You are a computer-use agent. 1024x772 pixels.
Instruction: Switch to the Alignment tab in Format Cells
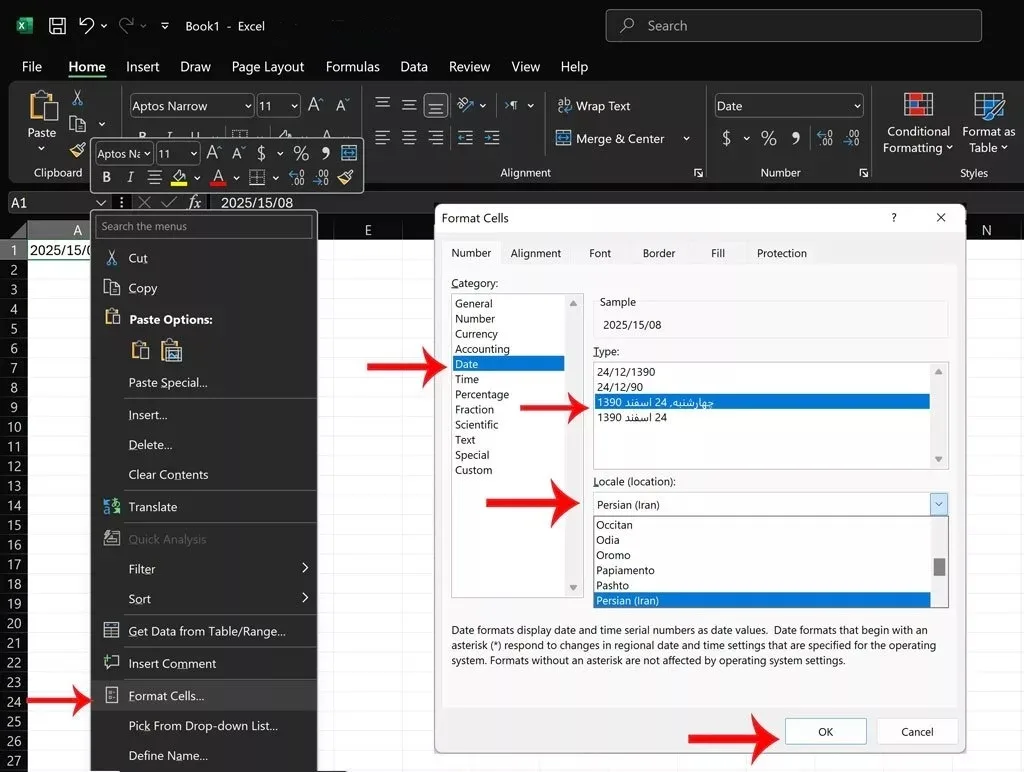536,253
